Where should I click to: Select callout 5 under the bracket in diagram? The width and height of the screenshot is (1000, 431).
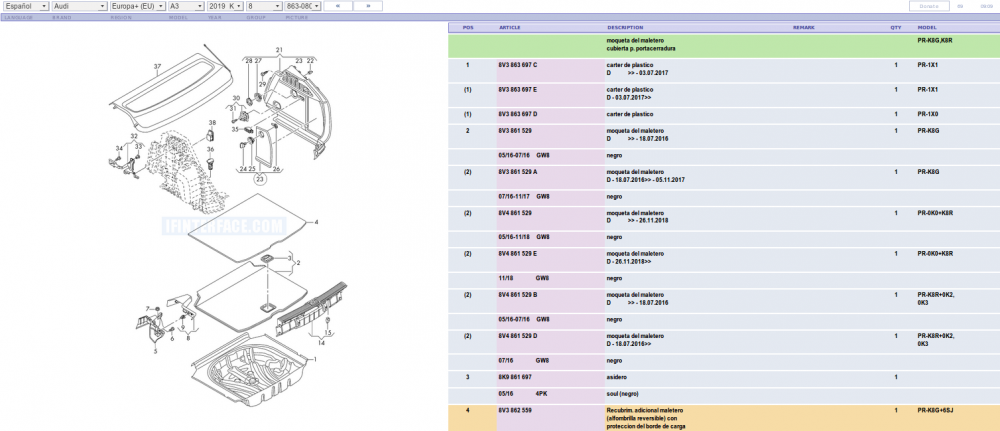tap(154, 351)
